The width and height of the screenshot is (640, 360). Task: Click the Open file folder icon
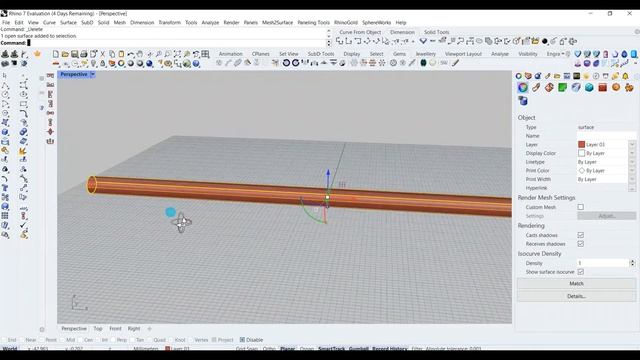pyautogui.click(x=65, y=54)
